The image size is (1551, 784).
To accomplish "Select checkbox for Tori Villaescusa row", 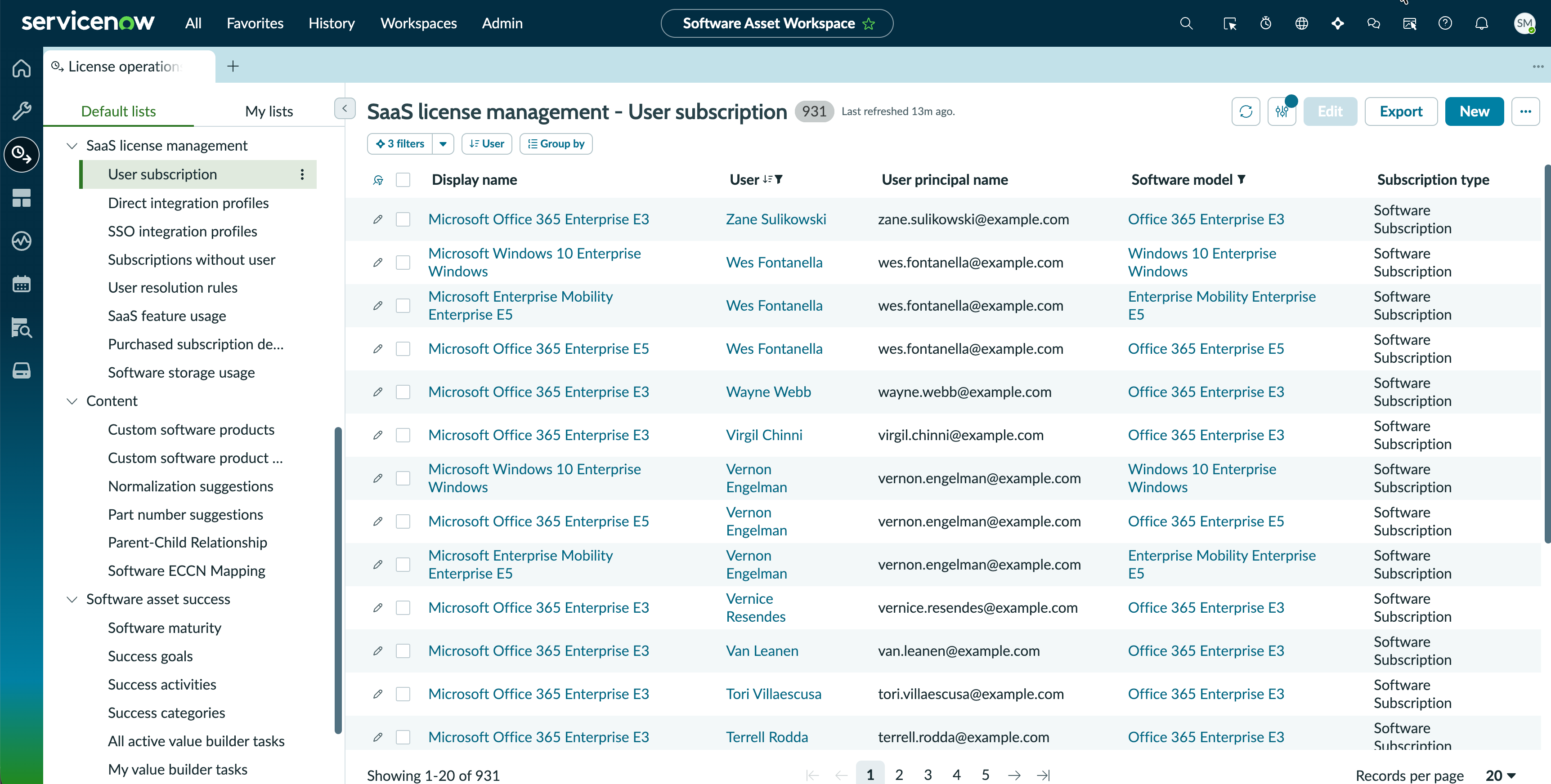I will (403, 694).
